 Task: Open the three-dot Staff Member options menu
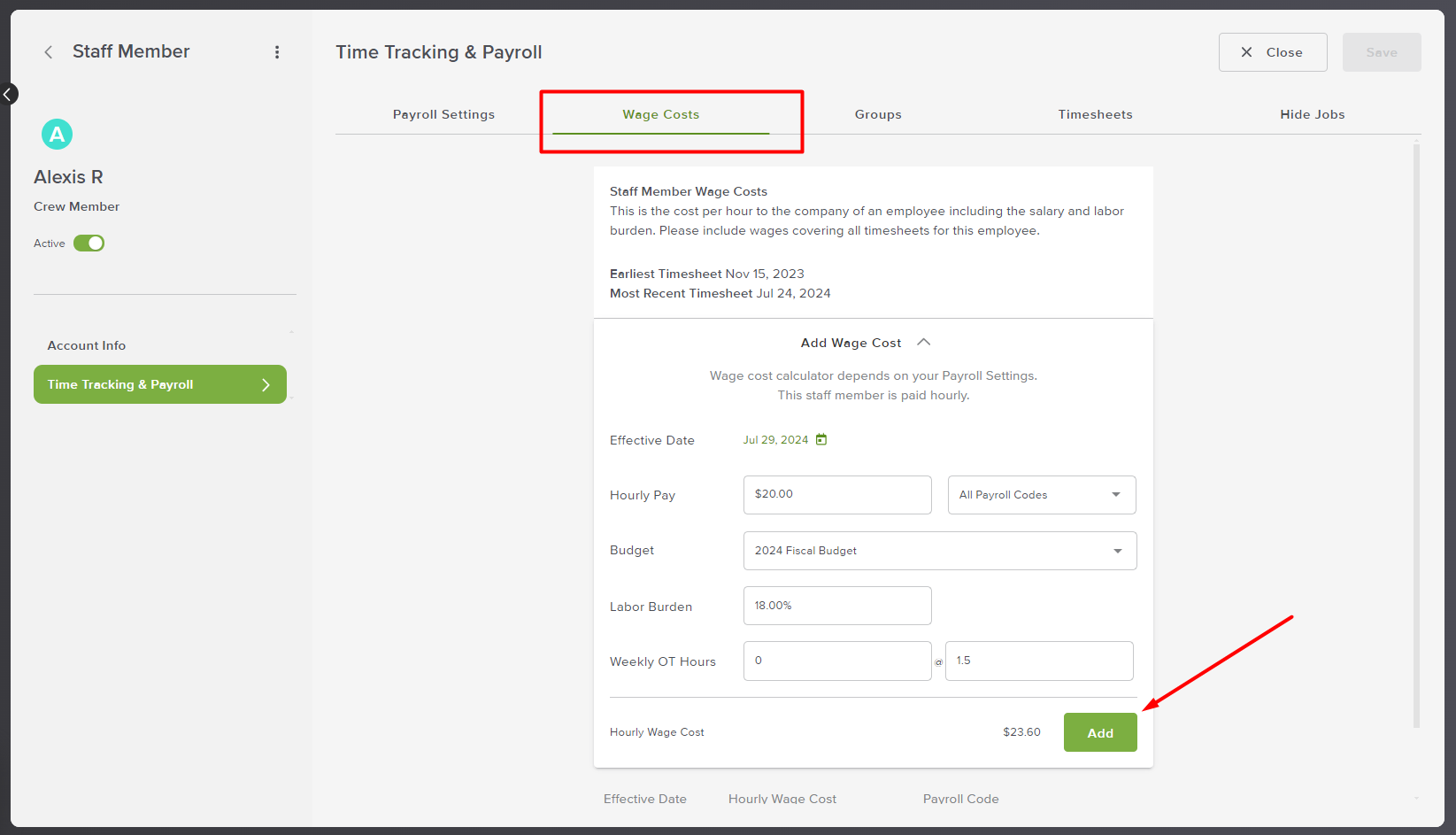point(277,52)
